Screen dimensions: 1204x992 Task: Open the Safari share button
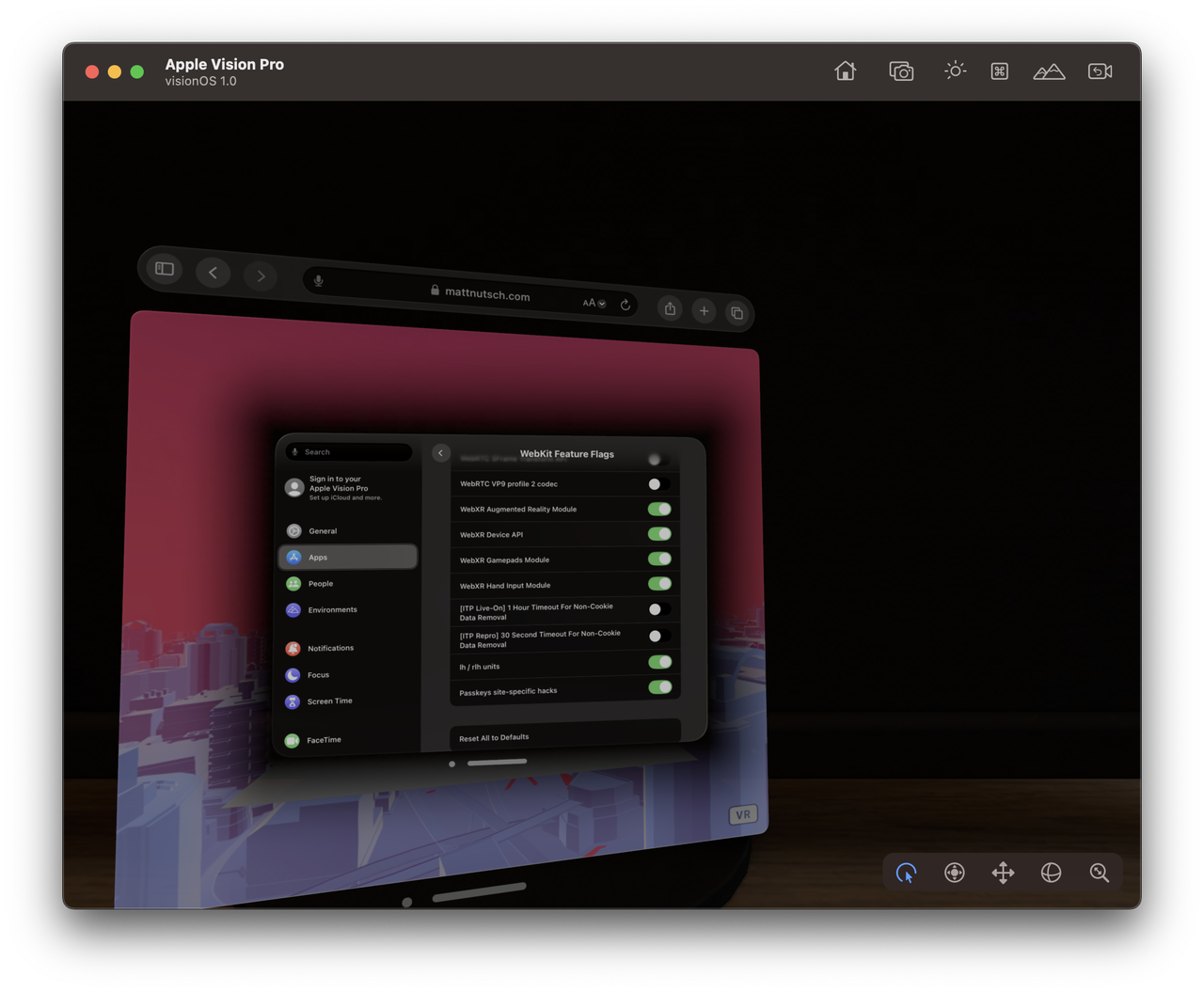670,308
